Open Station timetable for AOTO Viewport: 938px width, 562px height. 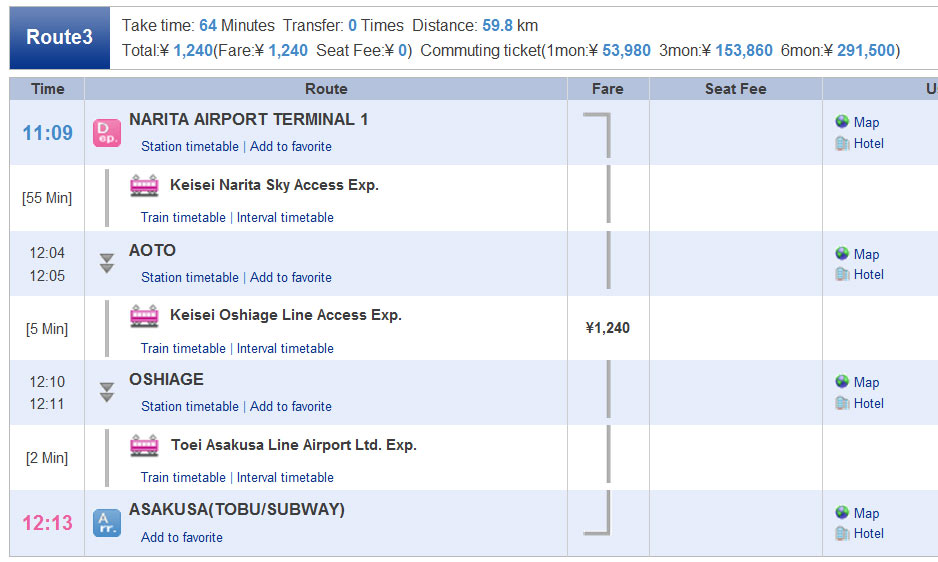click(189, 278)
